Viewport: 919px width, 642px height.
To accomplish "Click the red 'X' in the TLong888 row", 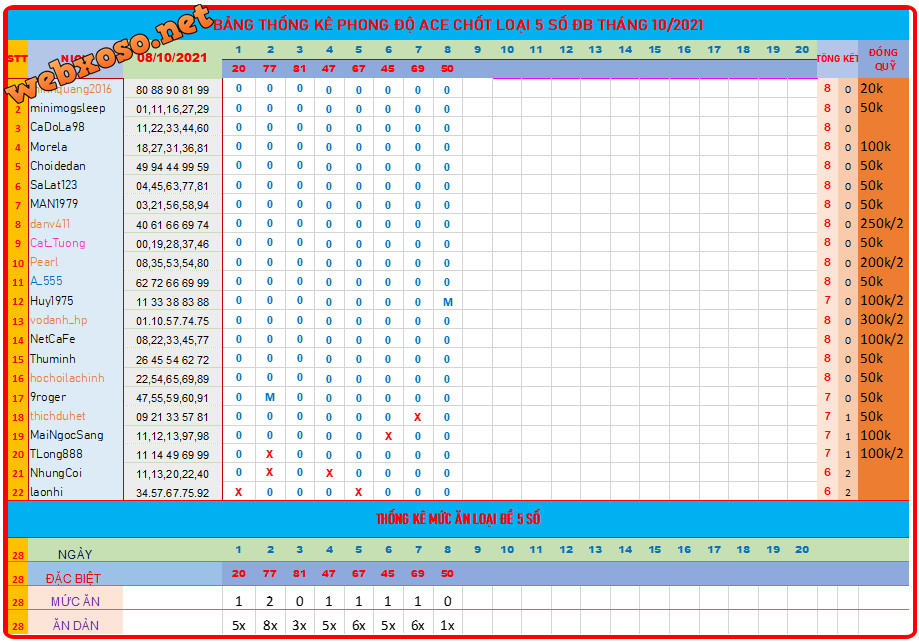I will click(270, 454).
